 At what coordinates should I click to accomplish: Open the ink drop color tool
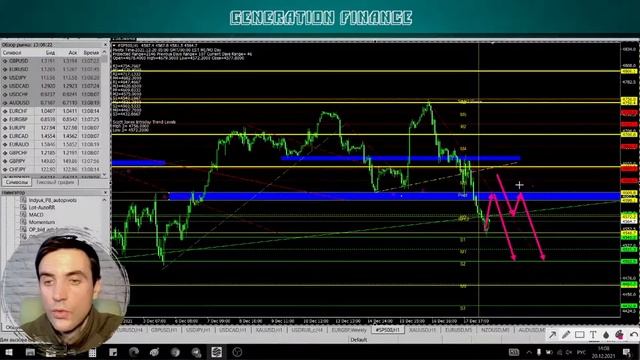pos(606,335)
